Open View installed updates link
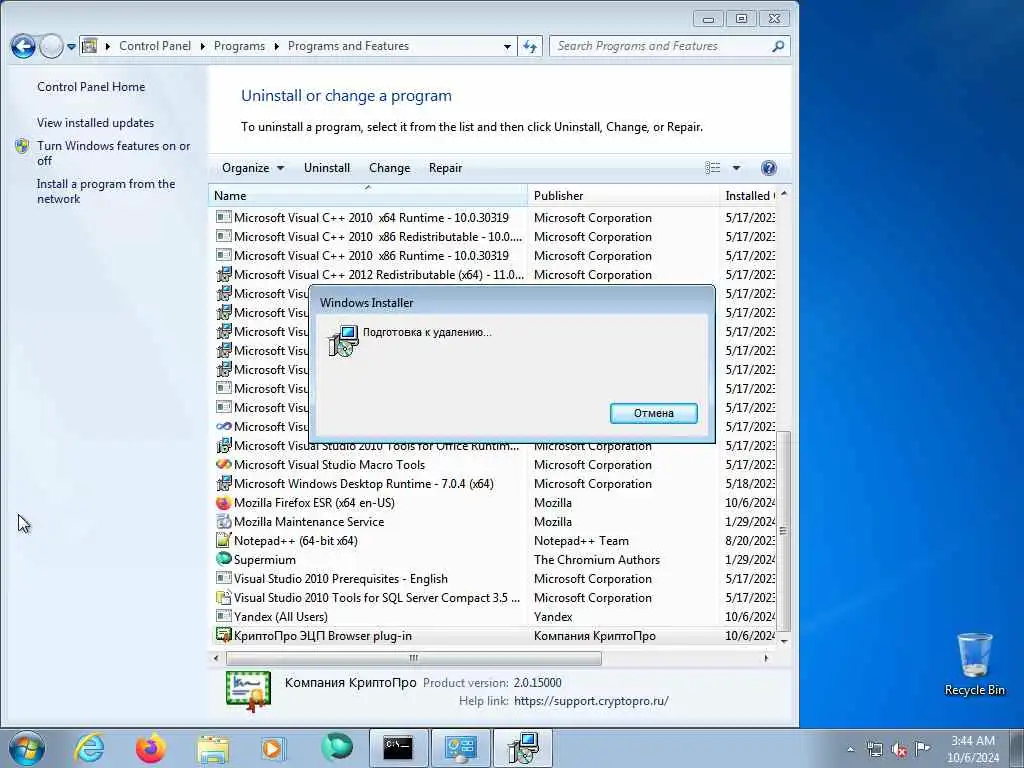Image resolution: width=1024 pixels, height=768 pixels. [x=95, y=123]
